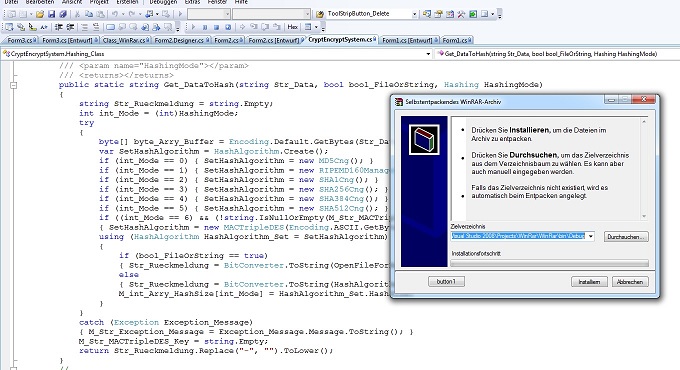The image size is (680, 370).
Task: Click the Cut scissors icon
Action: coord(77,14)
